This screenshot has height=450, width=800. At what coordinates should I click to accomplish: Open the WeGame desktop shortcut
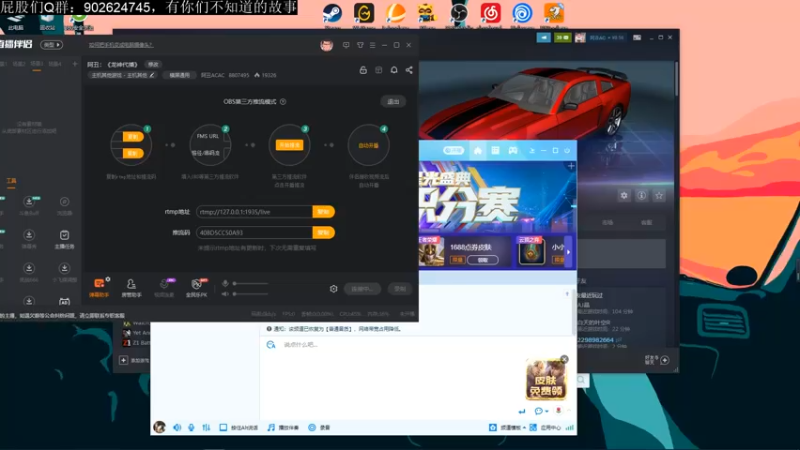364,13
